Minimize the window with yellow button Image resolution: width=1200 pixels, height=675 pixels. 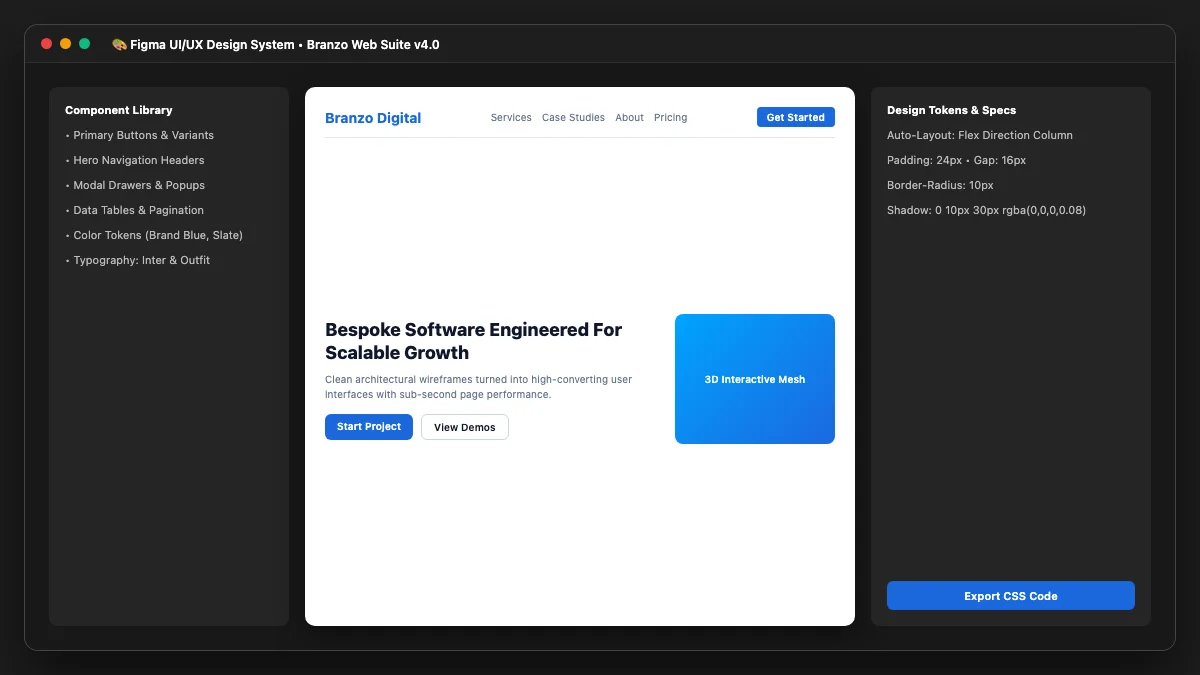(65, 44)
